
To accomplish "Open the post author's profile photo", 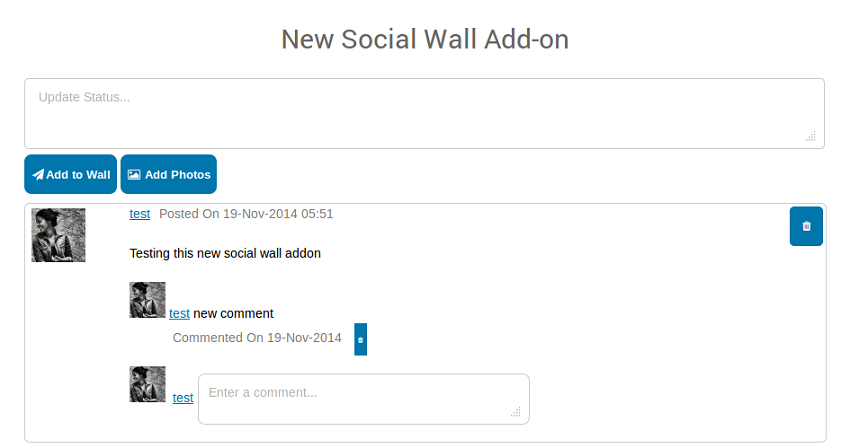I will [x=58, y=236].
